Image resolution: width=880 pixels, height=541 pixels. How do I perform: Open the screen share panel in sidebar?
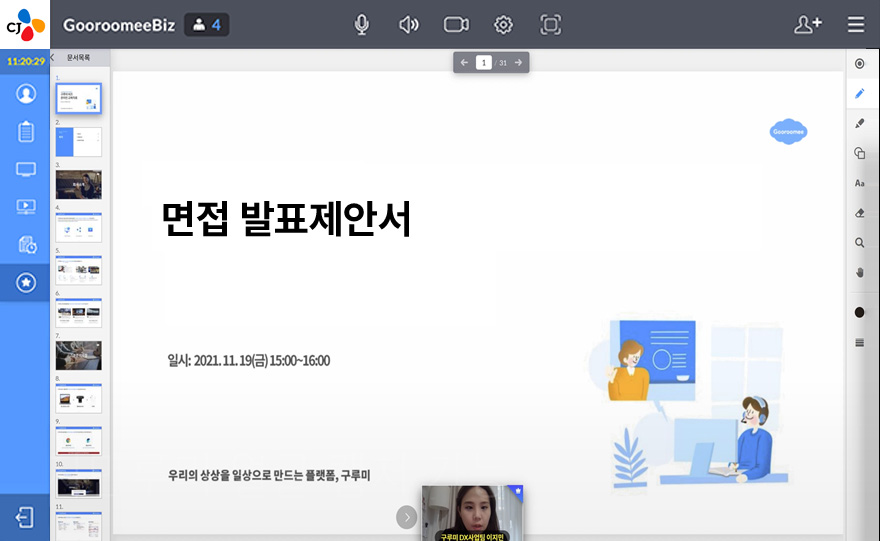point(26,169)
